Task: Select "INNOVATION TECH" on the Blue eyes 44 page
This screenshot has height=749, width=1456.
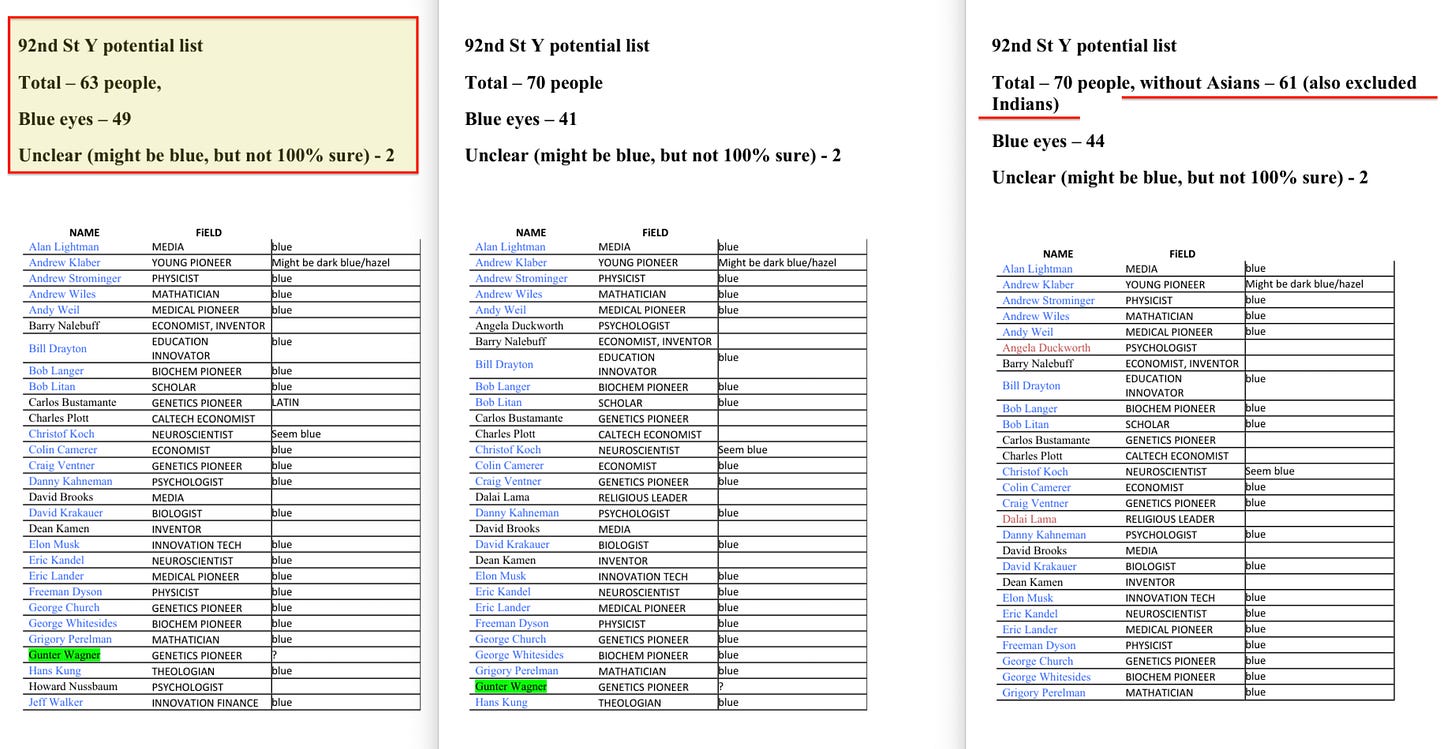Action: coord(1170,598)
